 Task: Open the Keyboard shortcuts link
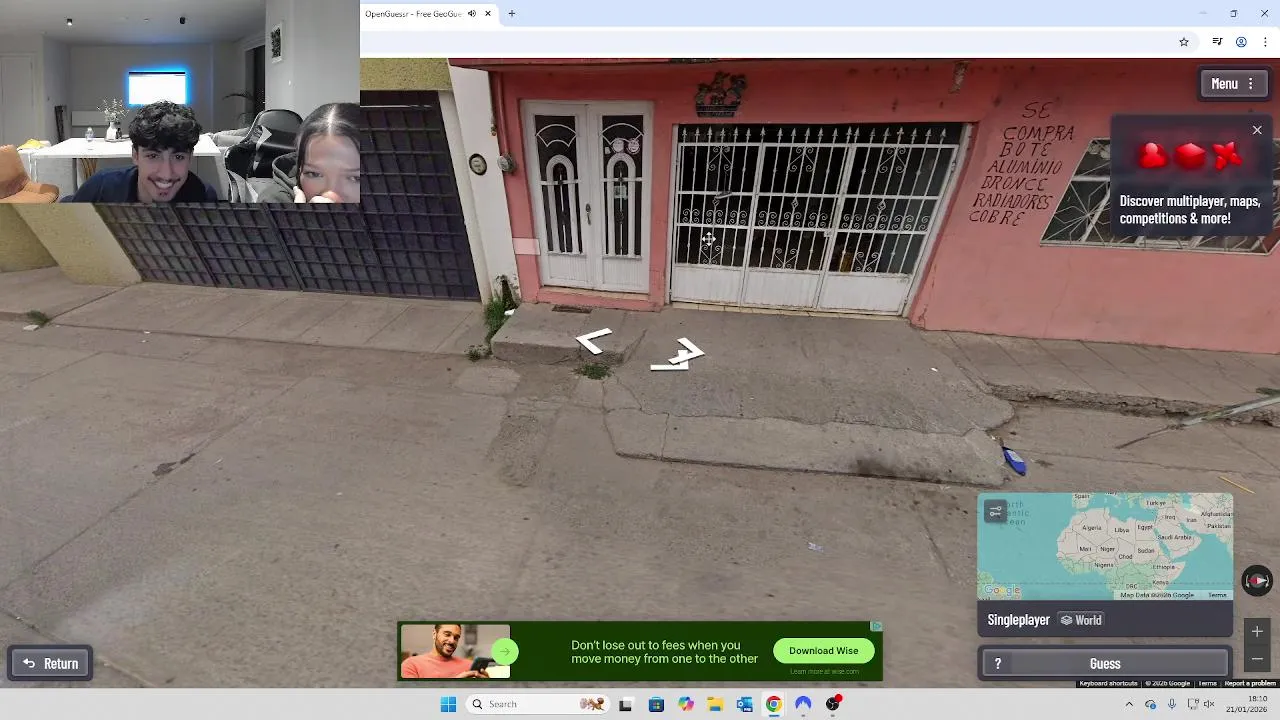click(1108, 683)
